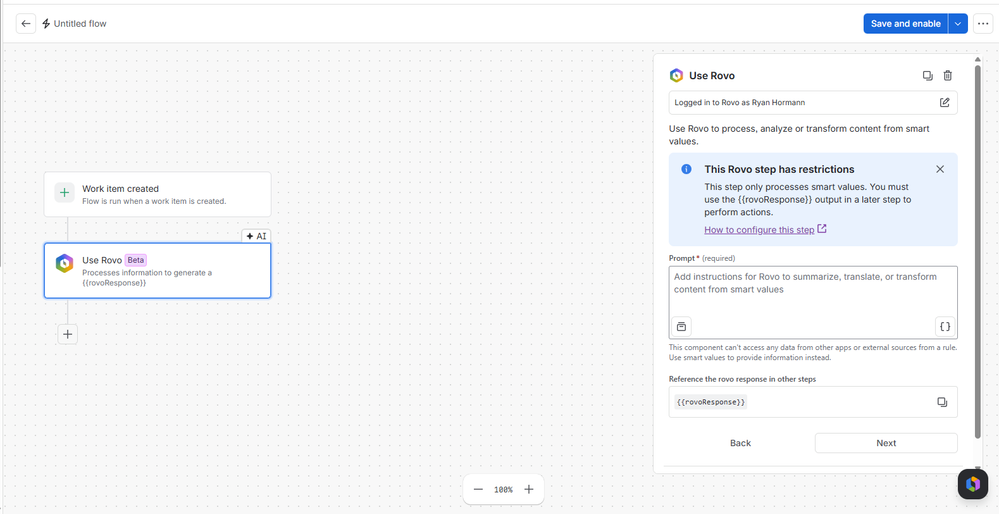
Task: Open the more options ellipsis menu
Action: coord(982,24)
